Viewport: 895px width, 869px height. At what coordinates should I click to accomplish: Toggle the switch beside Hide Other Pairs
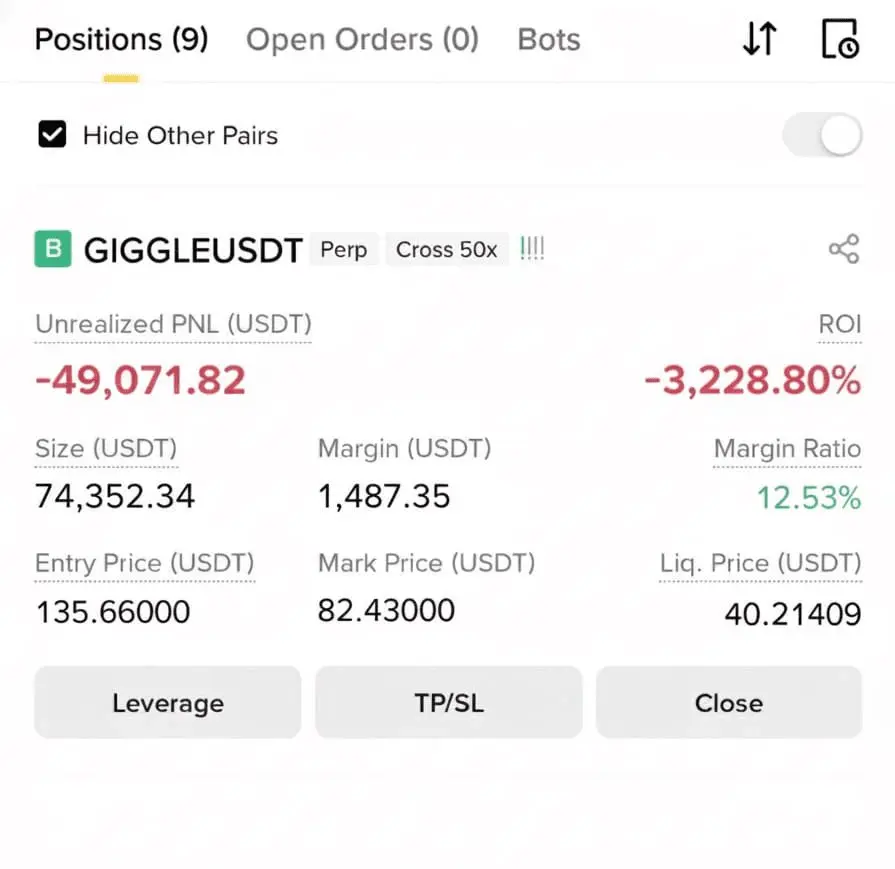823,135
